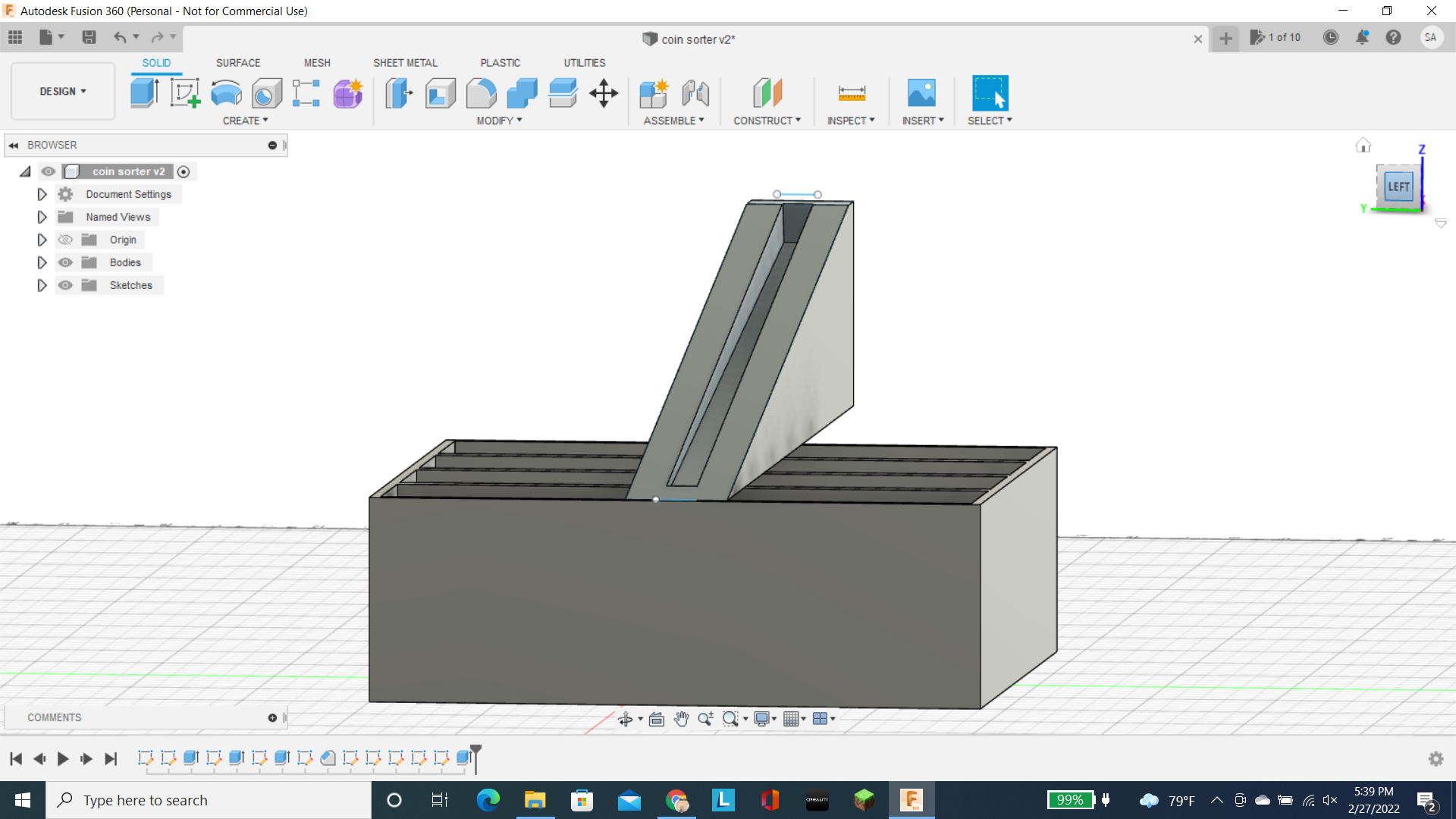Click LEFT face on the ViewCube
This screenshot has height=819, width=1456.
click(x=1398, y=186)
